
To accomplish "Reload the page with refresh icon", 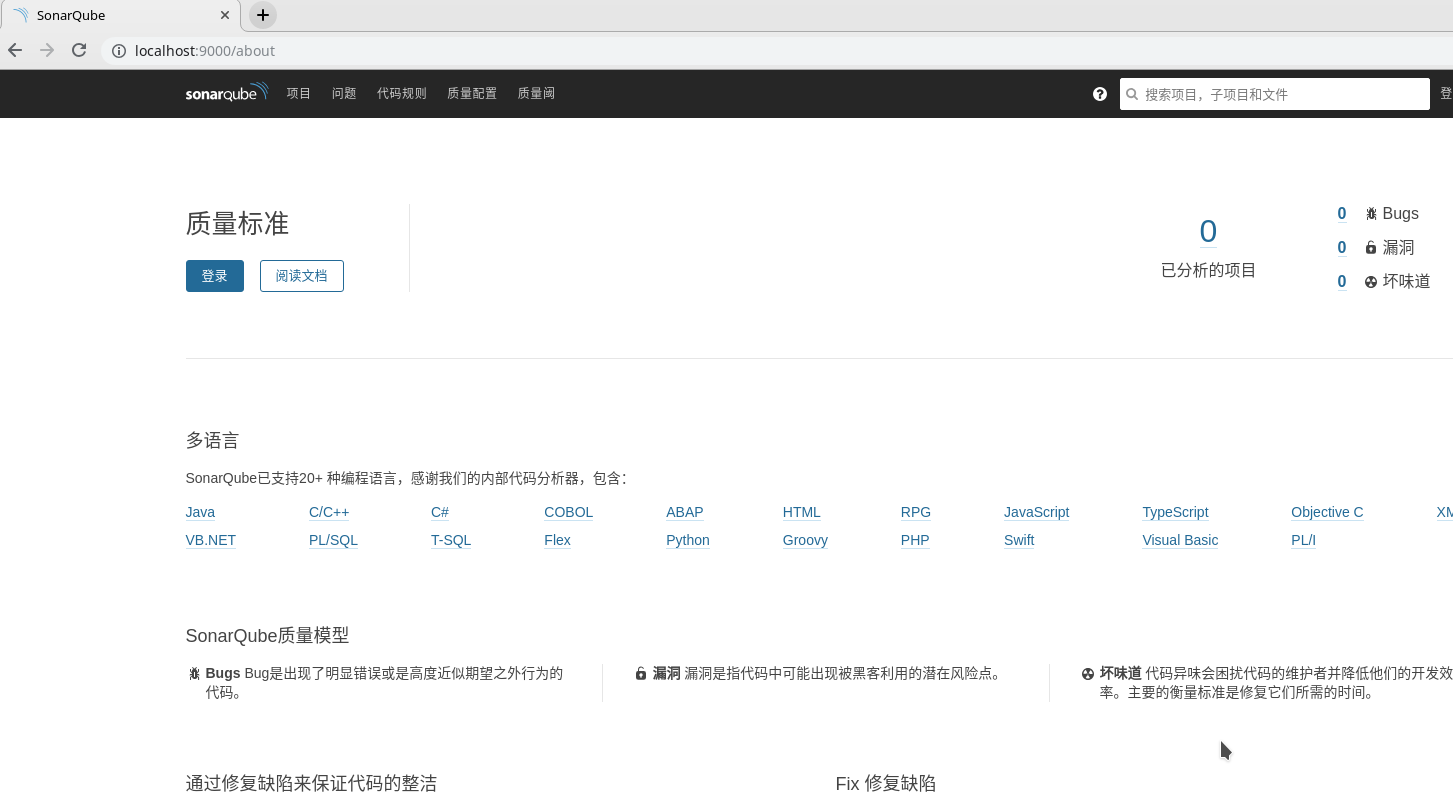I will tap(79, 50).
